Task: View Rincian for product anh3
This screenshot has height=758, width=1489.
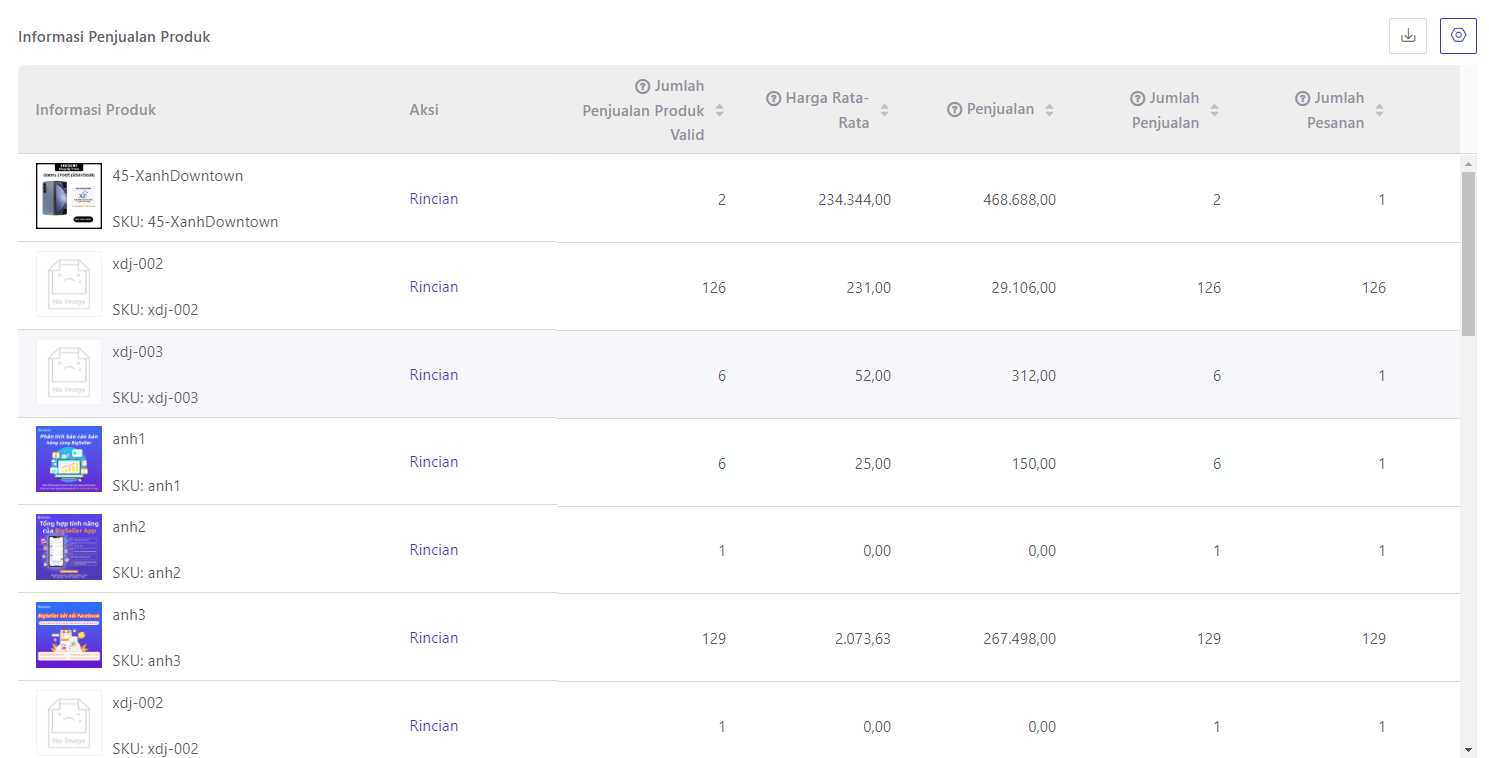Action: click(434, 638)
